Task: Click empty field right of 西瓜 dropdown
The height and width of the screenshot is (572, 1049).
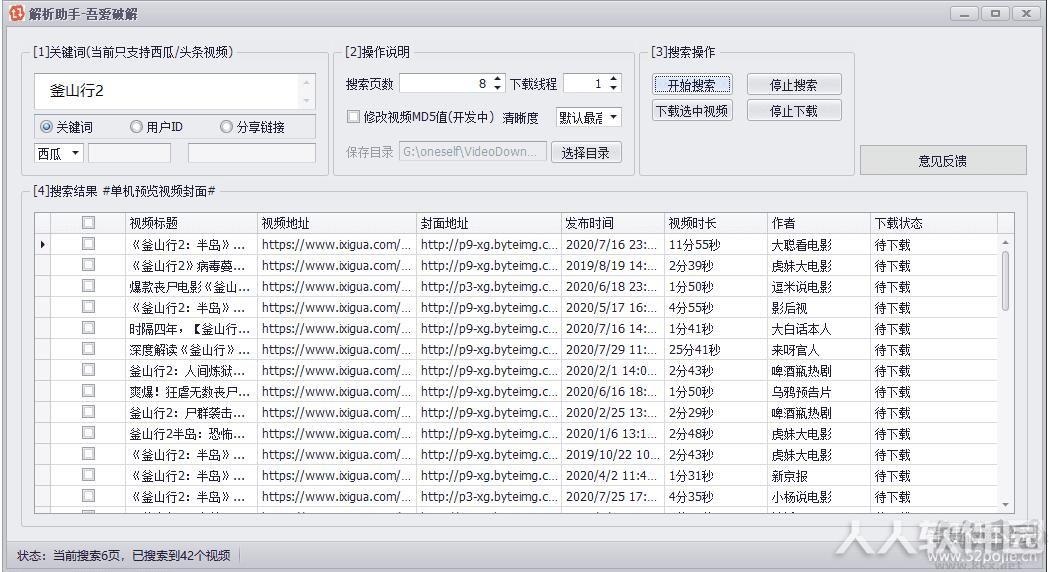Action: (x=129, y=153)
